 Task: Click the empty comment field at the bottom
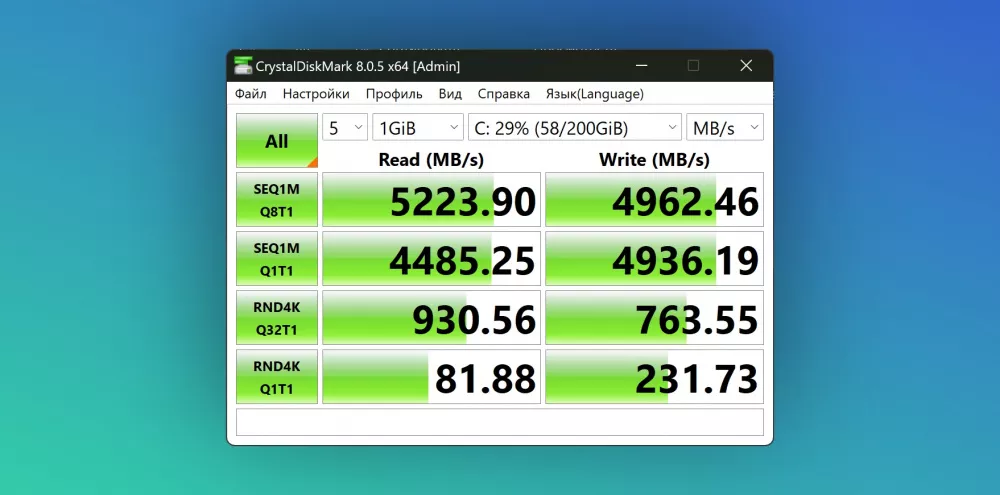500,422
